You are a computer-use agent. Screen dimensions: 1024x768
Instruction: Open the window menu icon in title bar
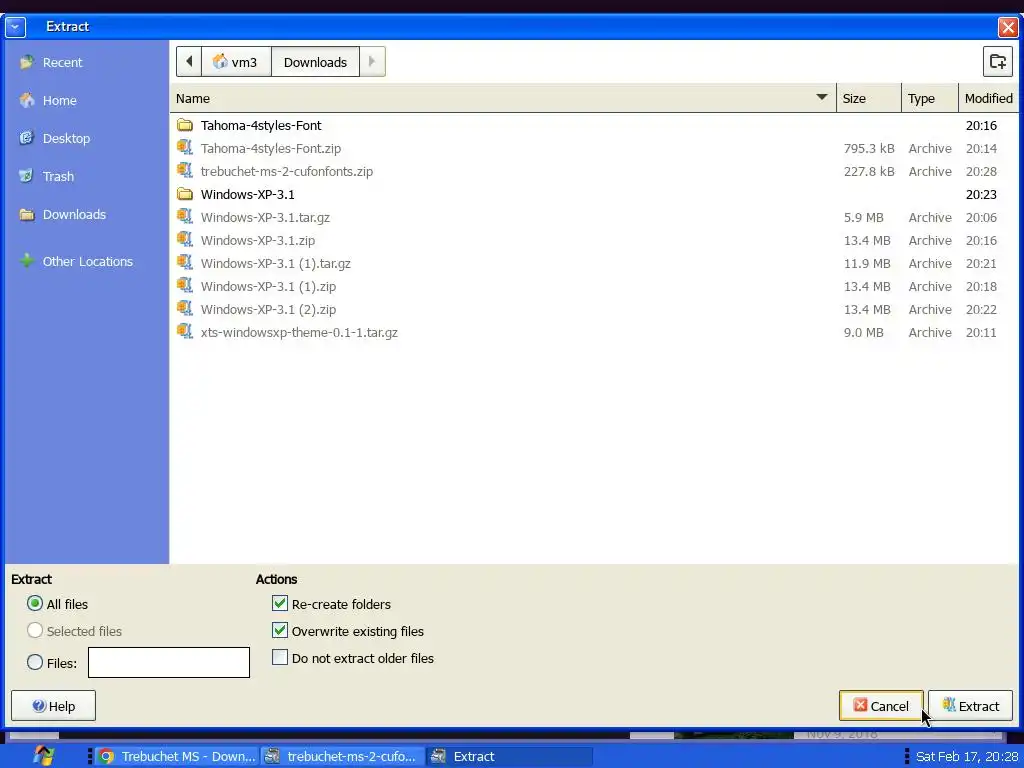coord(15,27)
